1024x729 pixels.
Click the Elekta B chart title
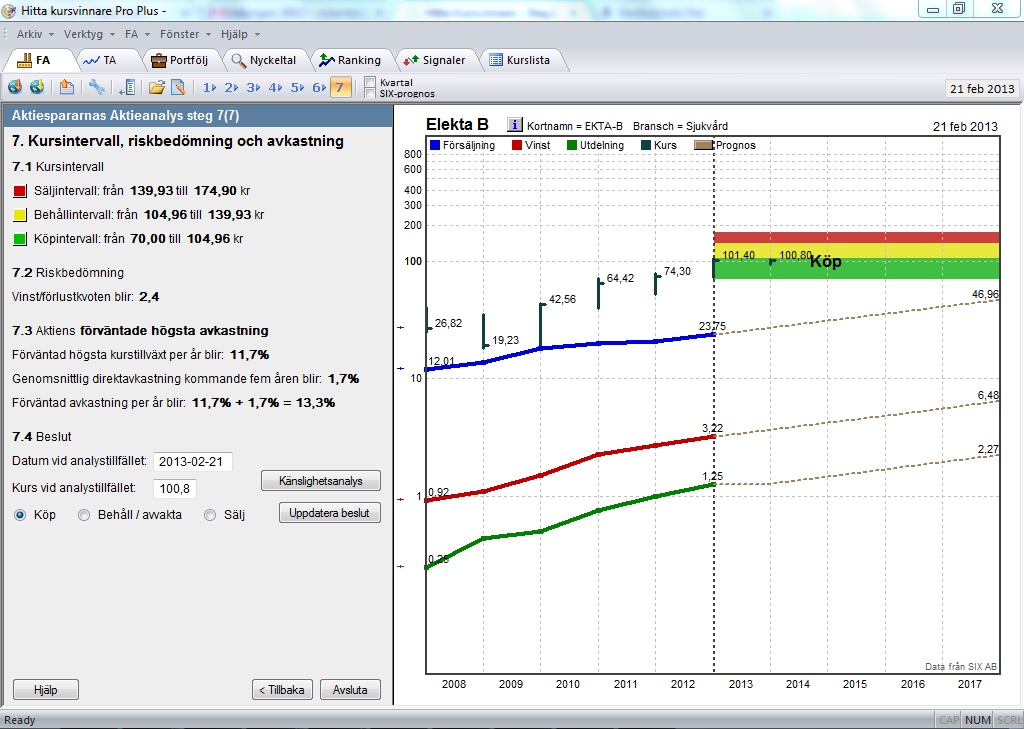[457, 125]
